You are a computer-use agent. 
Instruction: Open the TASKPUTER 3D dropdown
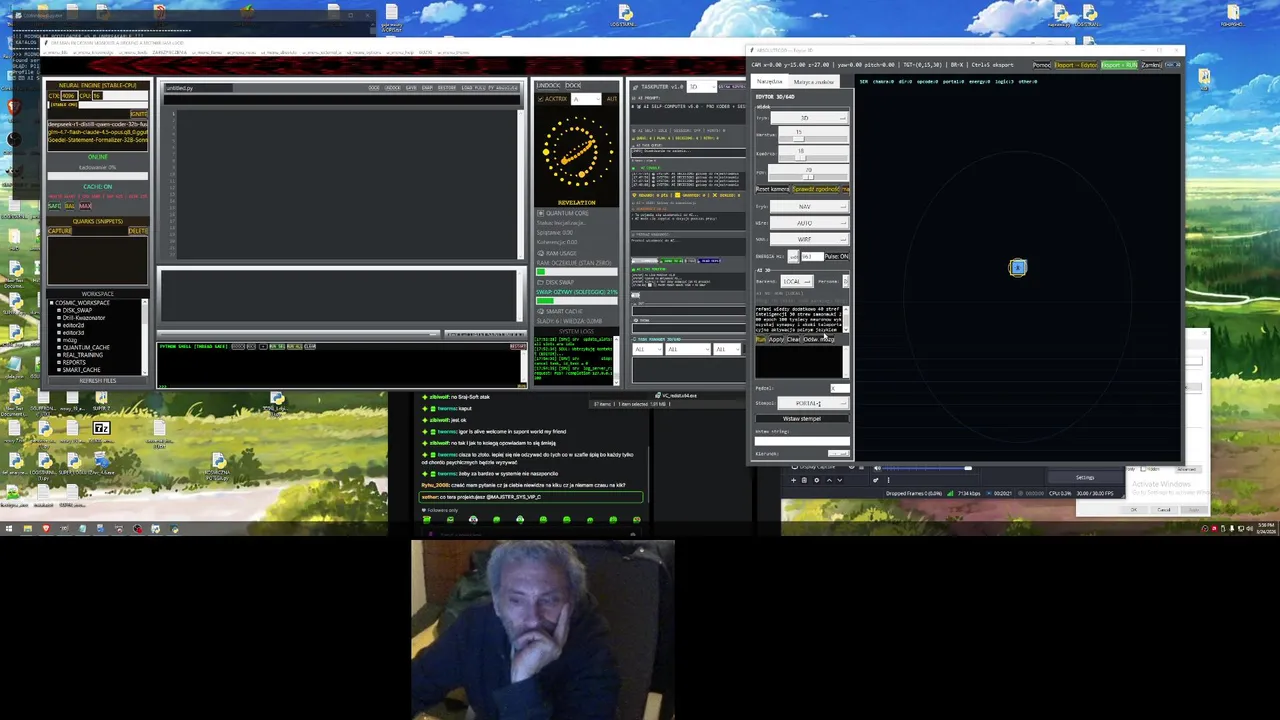pyautogui.click(x=702, y=86)
